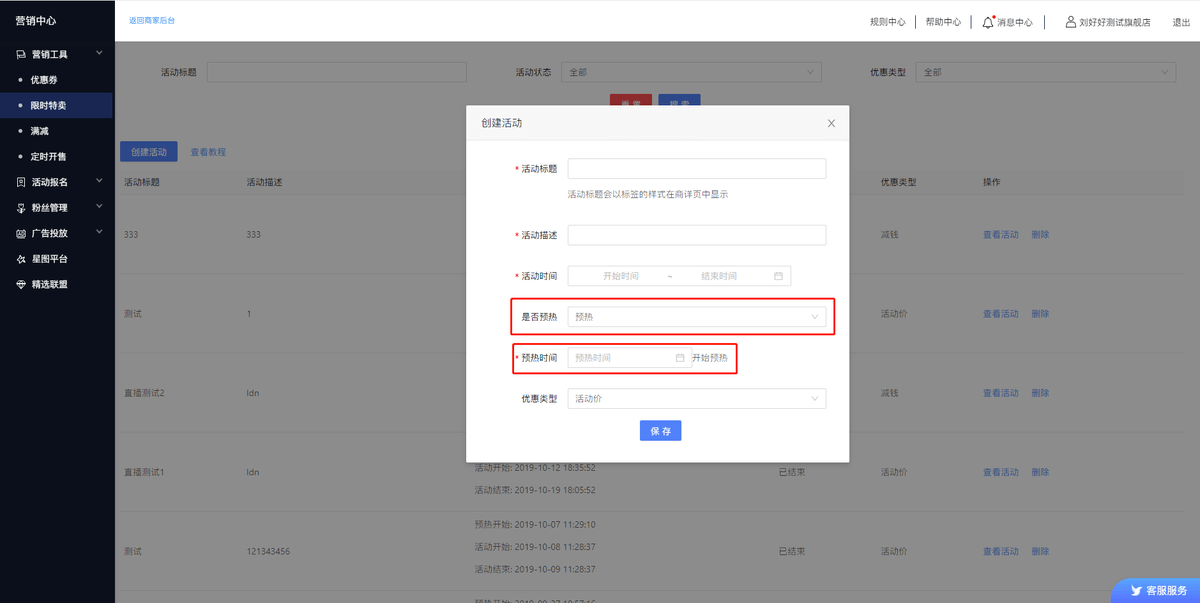The width and height of the screenshot is (1200, 603).
Task: Focus the 活动描述 input in dialog
Action: [696, 235]
